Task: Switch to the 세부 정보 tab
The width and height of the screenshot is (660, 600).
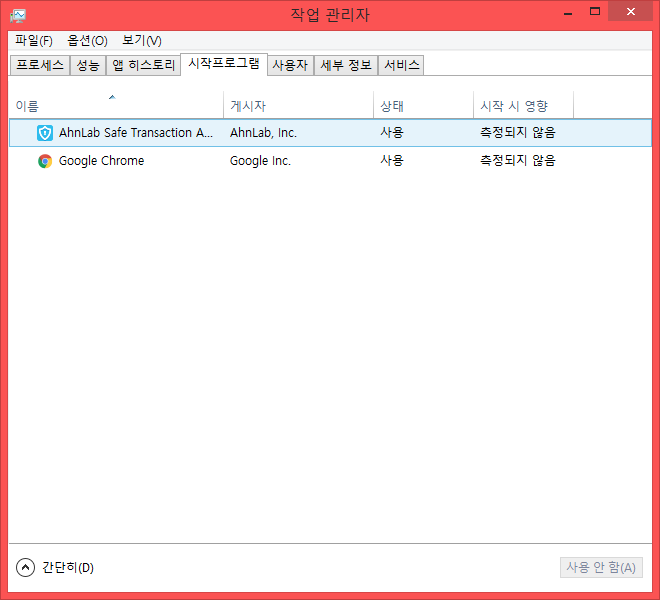Action: click(346, 65)
